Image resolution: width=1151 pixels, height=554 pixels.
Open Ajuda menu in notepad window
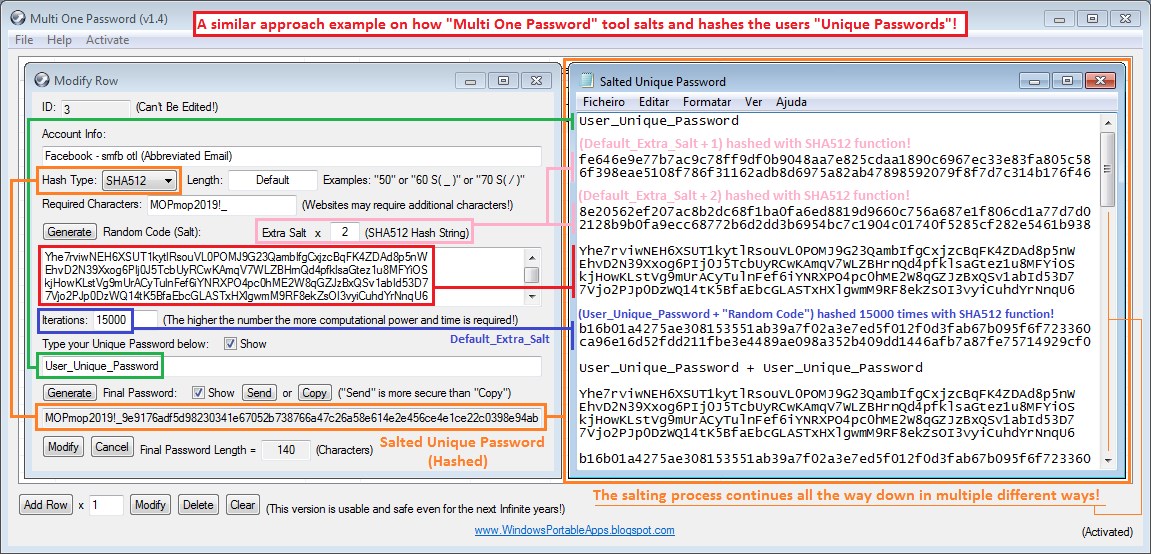coord(791,102)
